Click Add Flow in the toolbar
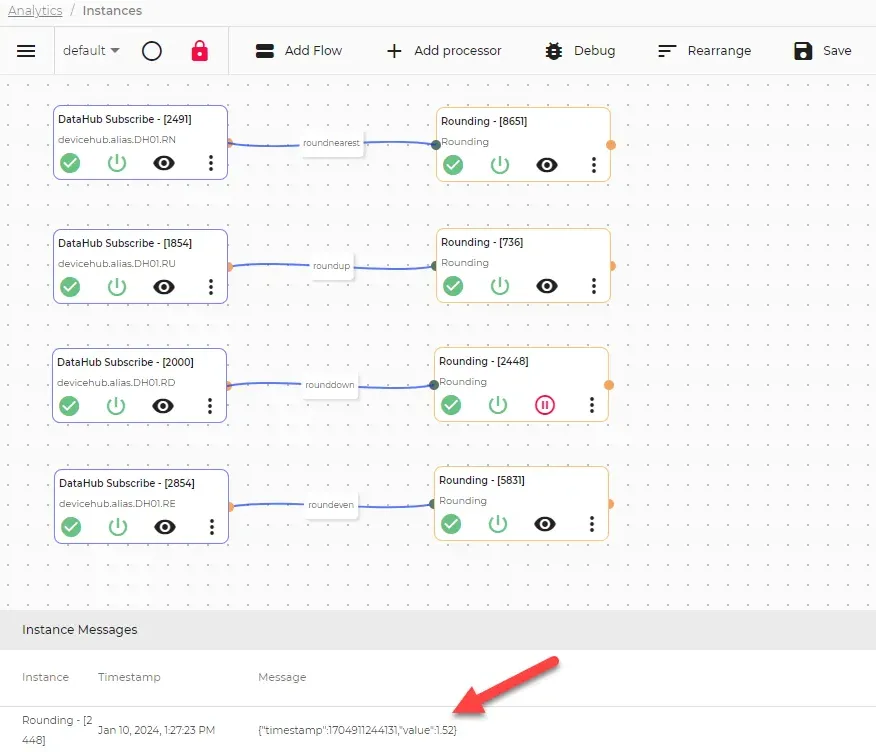 pos(298,51)
